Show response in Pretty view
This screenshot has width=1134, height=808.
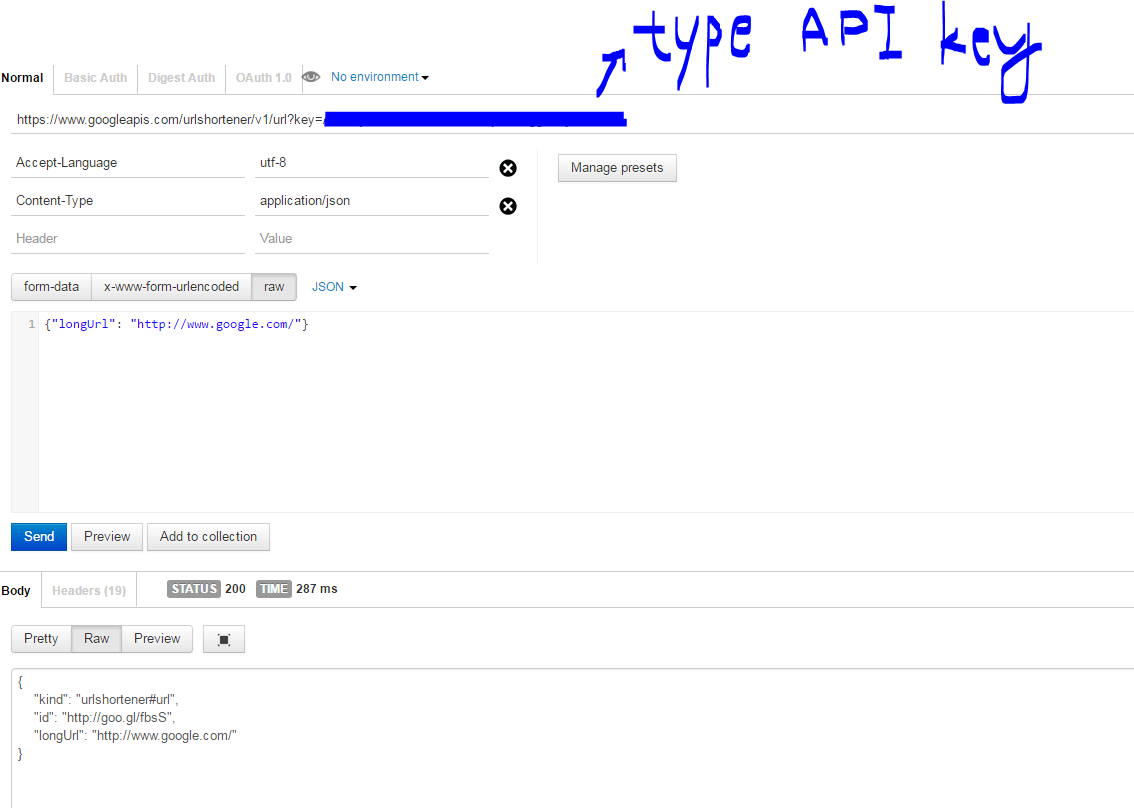pyautogui.click(x=41, y=639)
